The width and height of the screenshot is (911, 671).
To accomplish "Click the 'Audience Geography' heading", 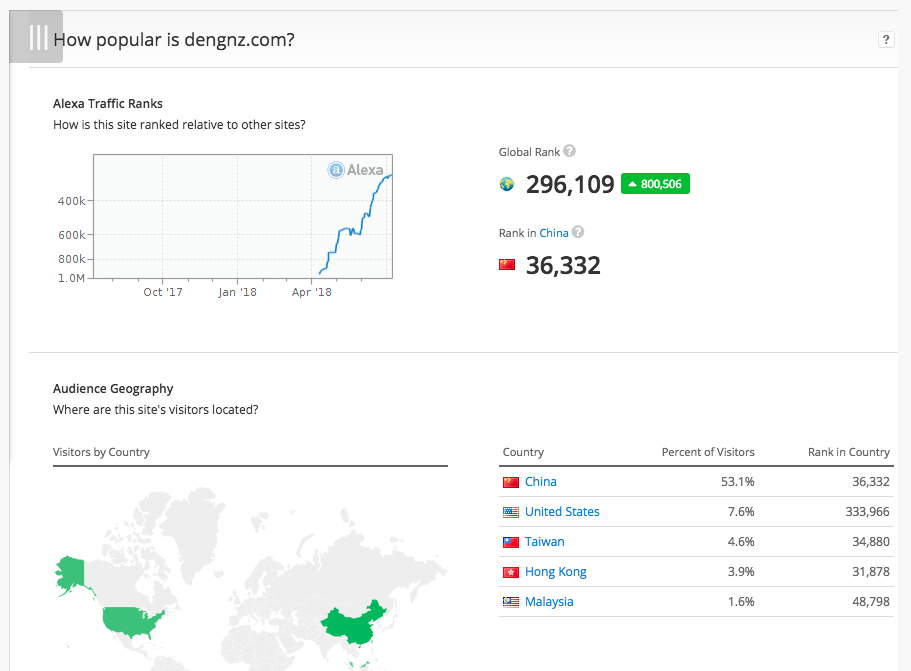I will pos(113,389).
